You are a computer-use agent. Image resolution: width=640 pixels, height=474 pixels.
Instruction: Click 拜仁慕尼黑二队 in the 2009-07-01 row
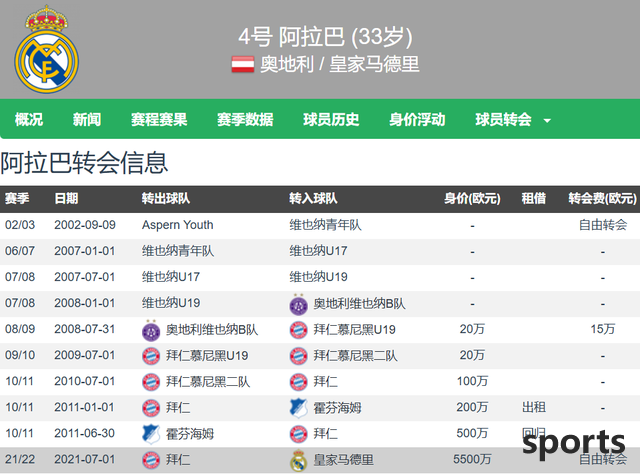point(356,356)
